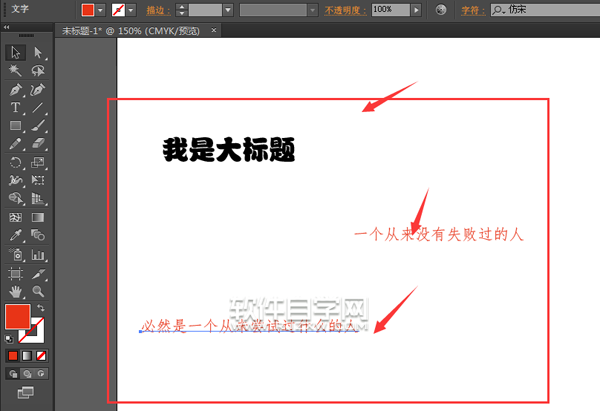600x411 pixels.
Task: Select the Hand tool
Action: tap(15, 292)
